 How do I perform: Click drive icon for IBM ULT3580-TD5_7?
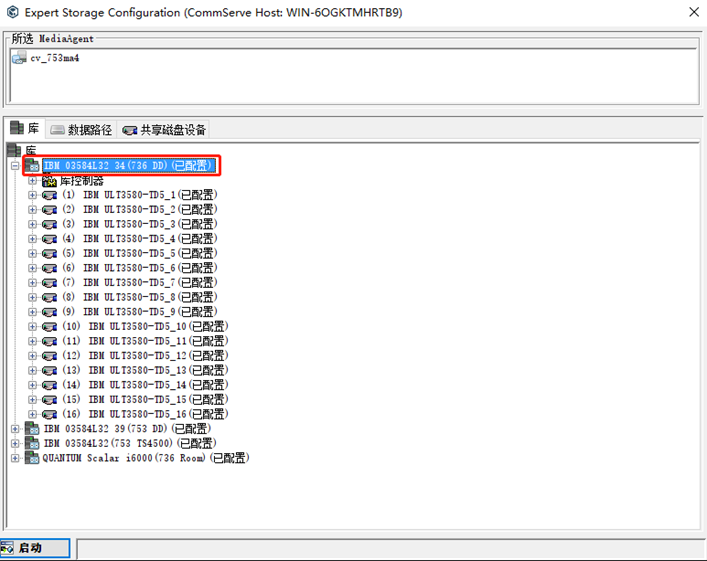(49, 283)
